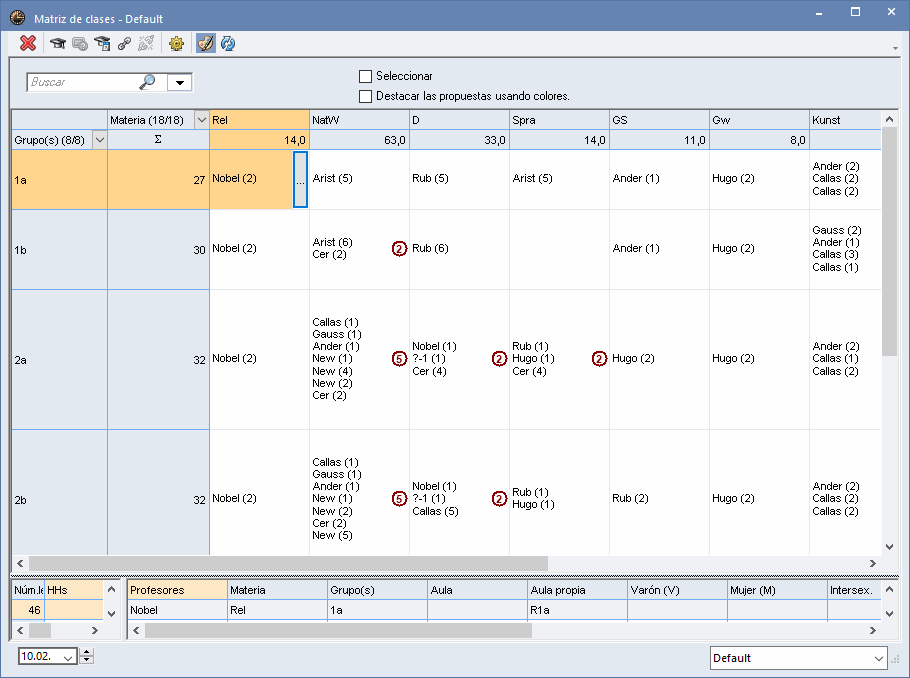Click the red X delete icon
Screen dimensions: 910x678
click(x=28, y=43)
